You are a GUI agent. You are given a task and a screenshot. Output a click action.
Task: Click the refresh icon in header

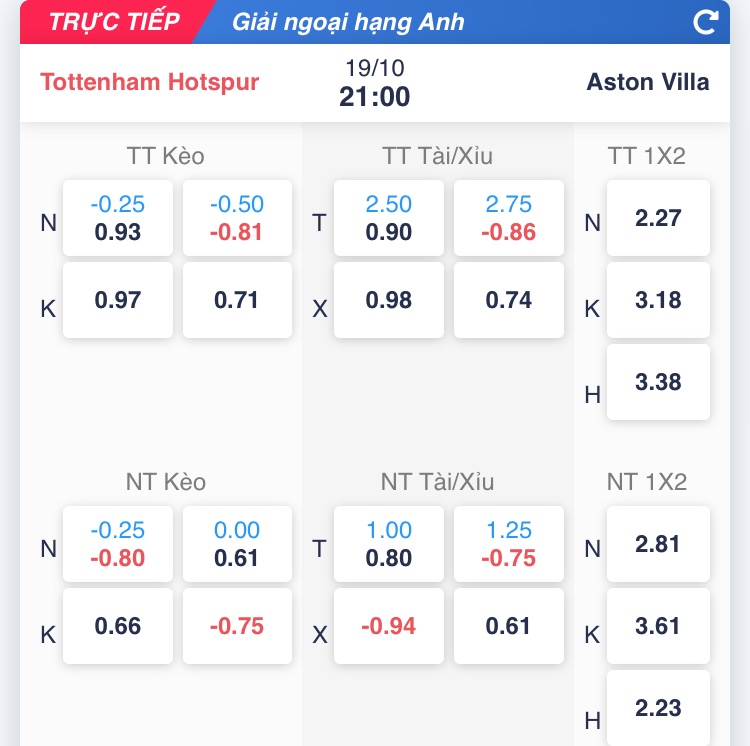(x=706, y=22)
